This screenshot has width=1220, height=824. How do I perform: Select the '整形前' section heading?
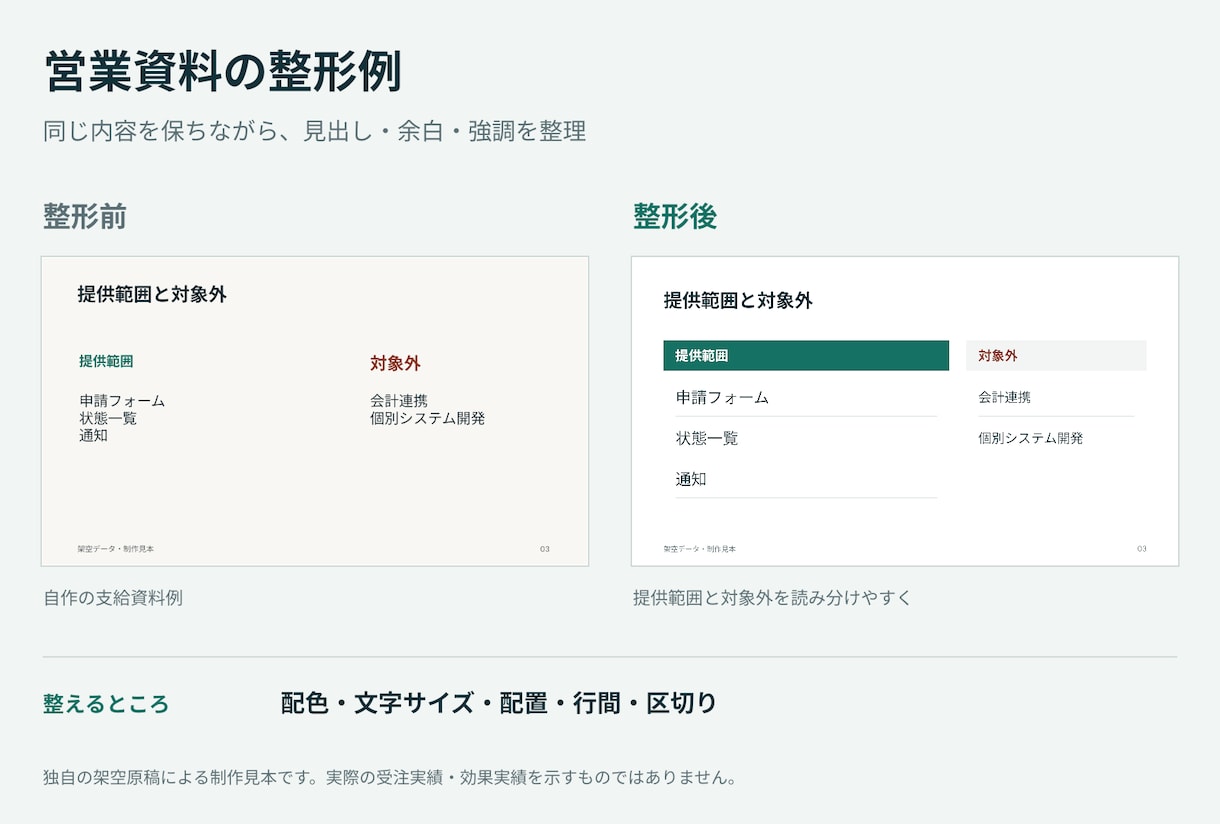85,216
